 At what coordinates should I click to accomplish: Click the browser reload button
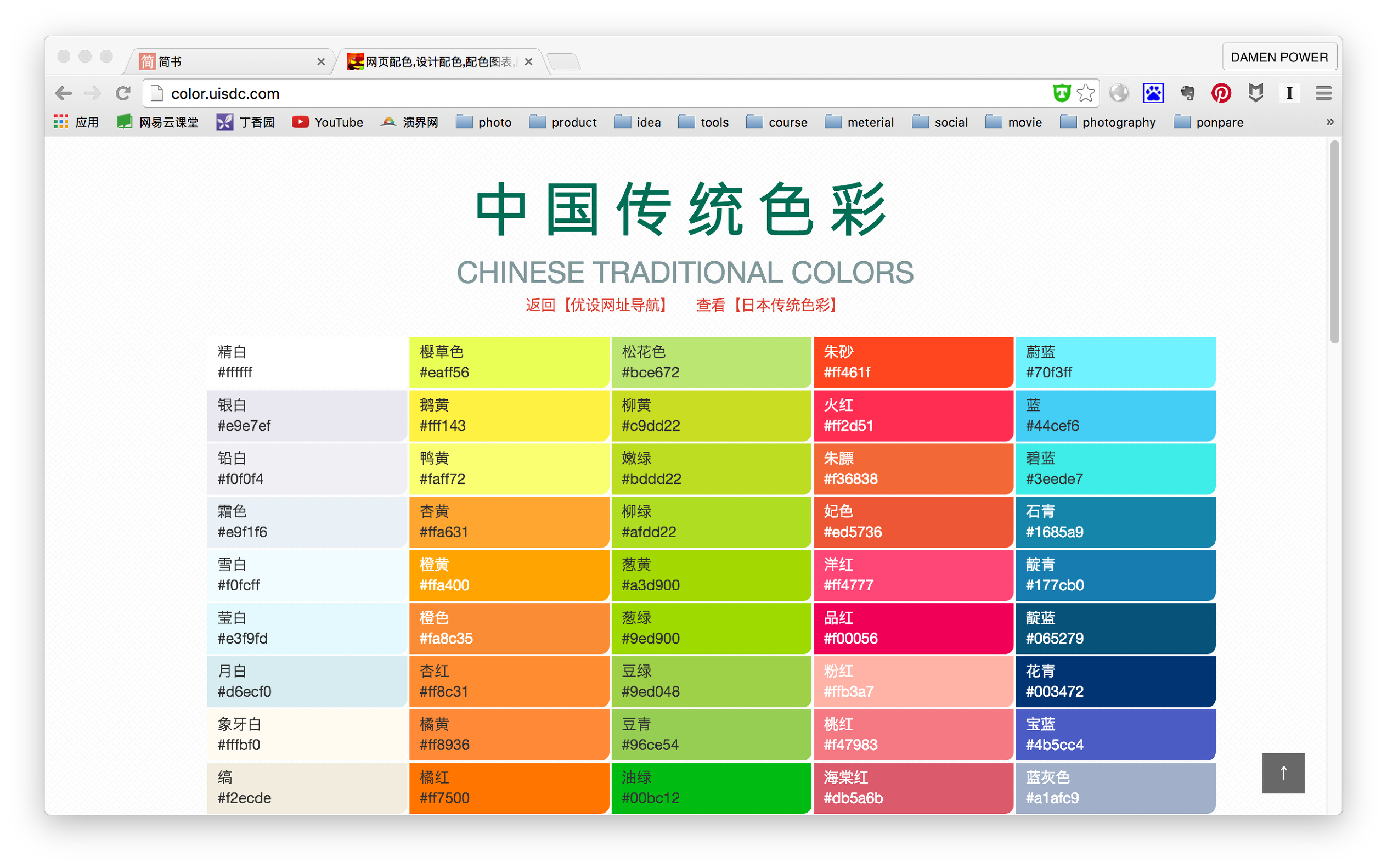(123, 93)
